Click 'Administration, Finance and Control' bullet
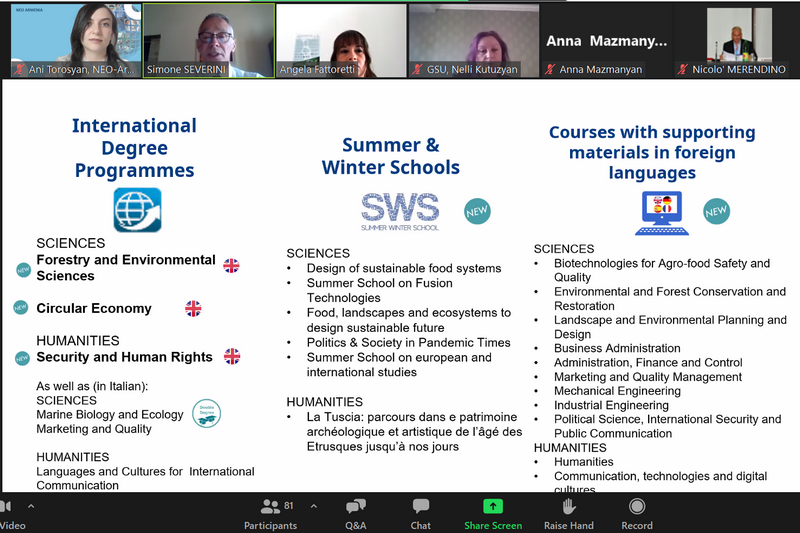This screenshot has height=533, width=800. coord(648,363)
